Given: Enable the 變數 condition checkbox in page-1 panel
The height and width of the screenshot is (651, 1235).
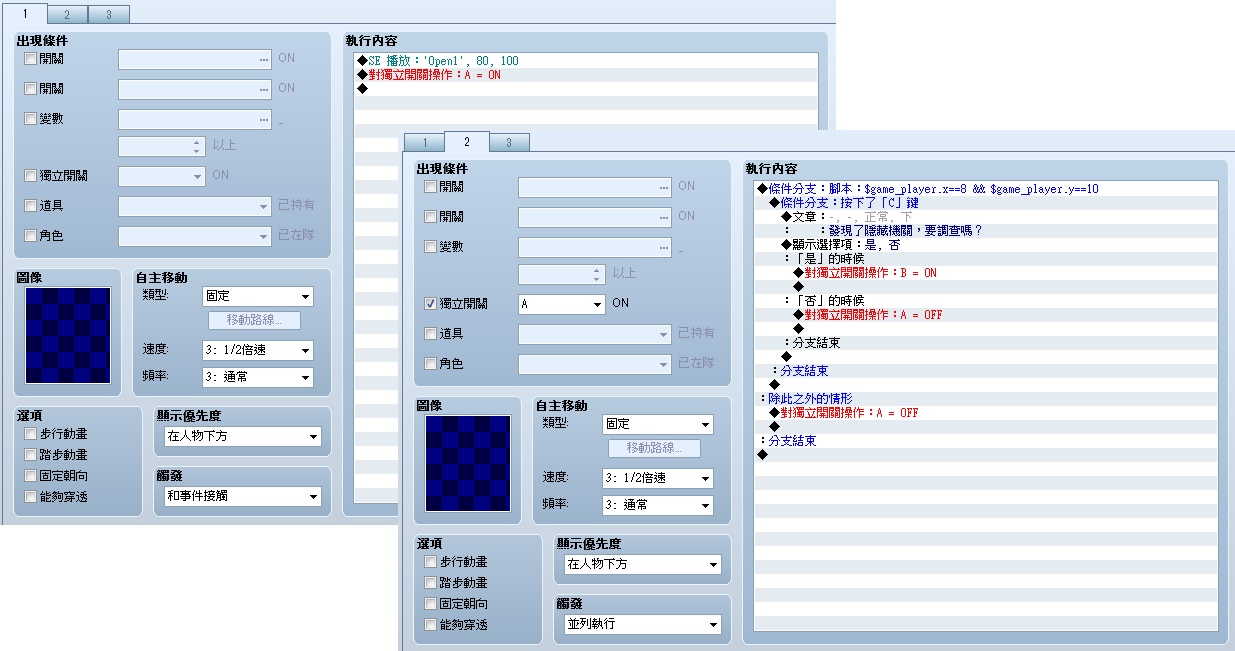Looking at the screenshot, I should coord(31,119).
